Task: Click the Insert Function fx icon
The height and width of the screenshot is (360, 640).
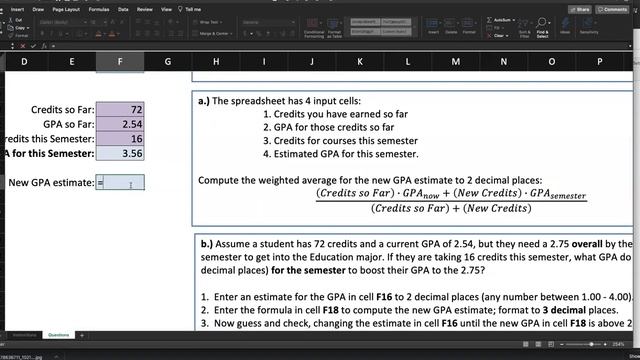Action: pyautogui.click(x=44, y=46)
